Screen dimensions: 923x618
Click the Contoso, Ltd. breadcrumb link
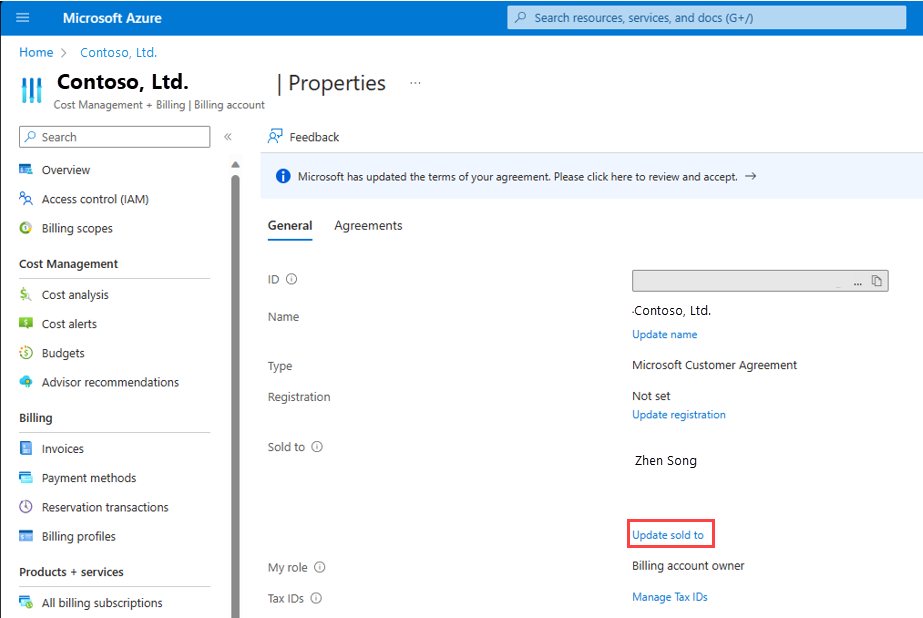click(x=118, y=52)
